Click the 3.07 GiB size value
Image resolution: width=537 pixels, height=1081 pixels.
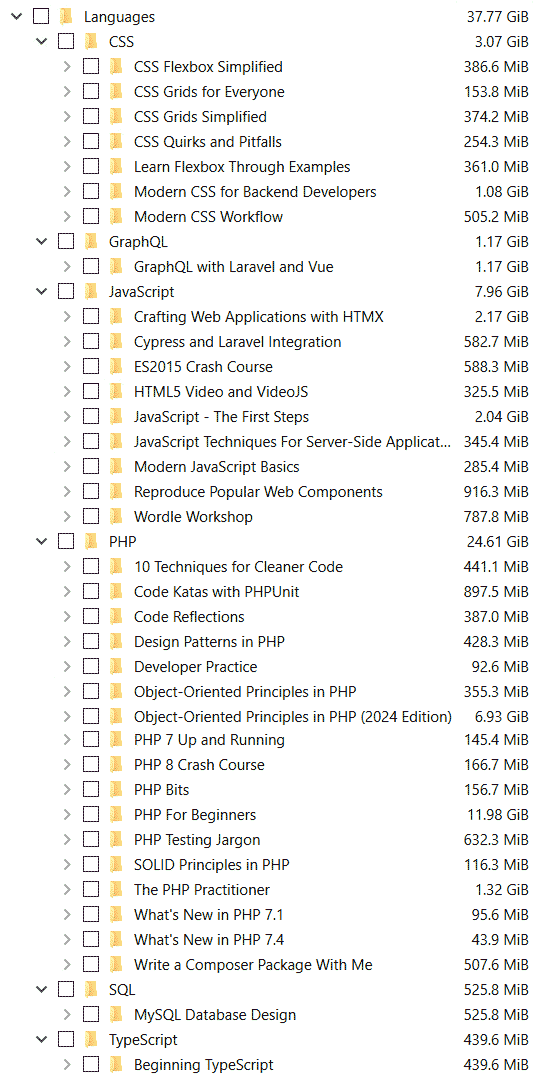coord(502,42)
